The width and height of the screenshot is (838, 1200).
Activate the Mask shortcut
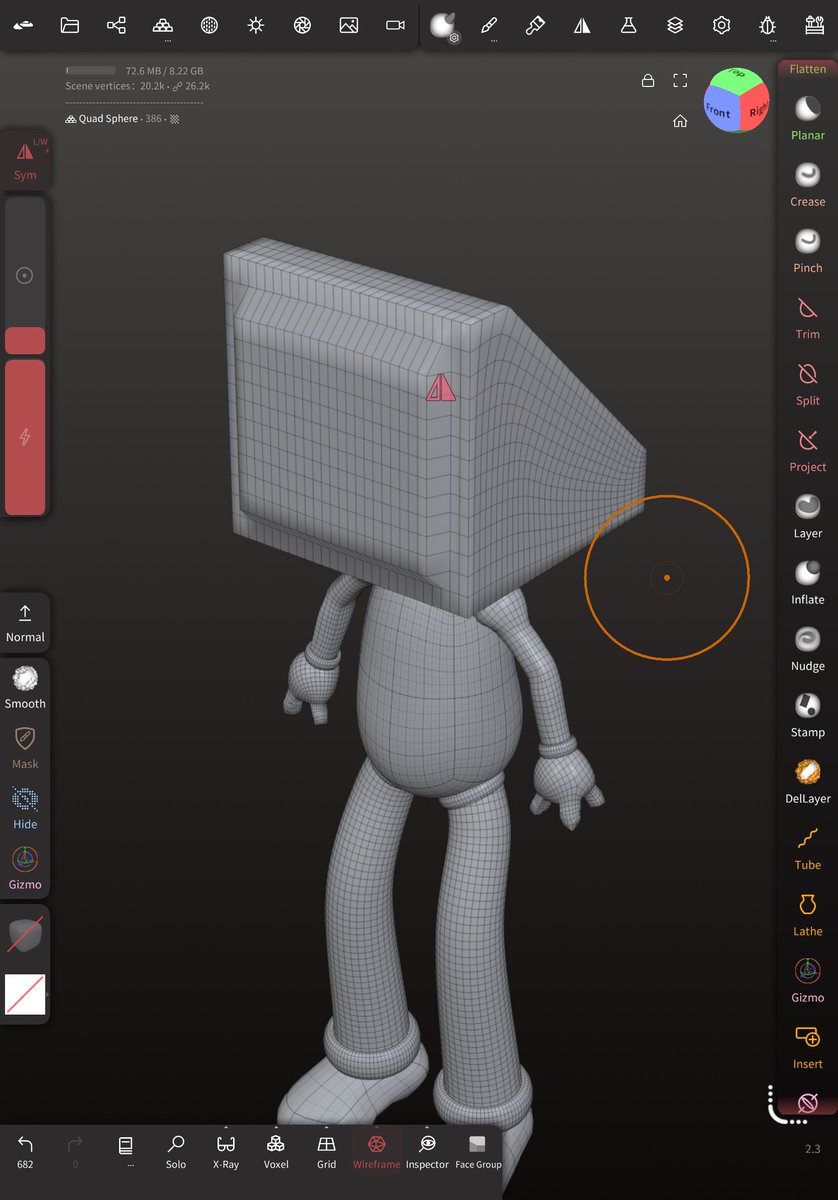[25, 748]
